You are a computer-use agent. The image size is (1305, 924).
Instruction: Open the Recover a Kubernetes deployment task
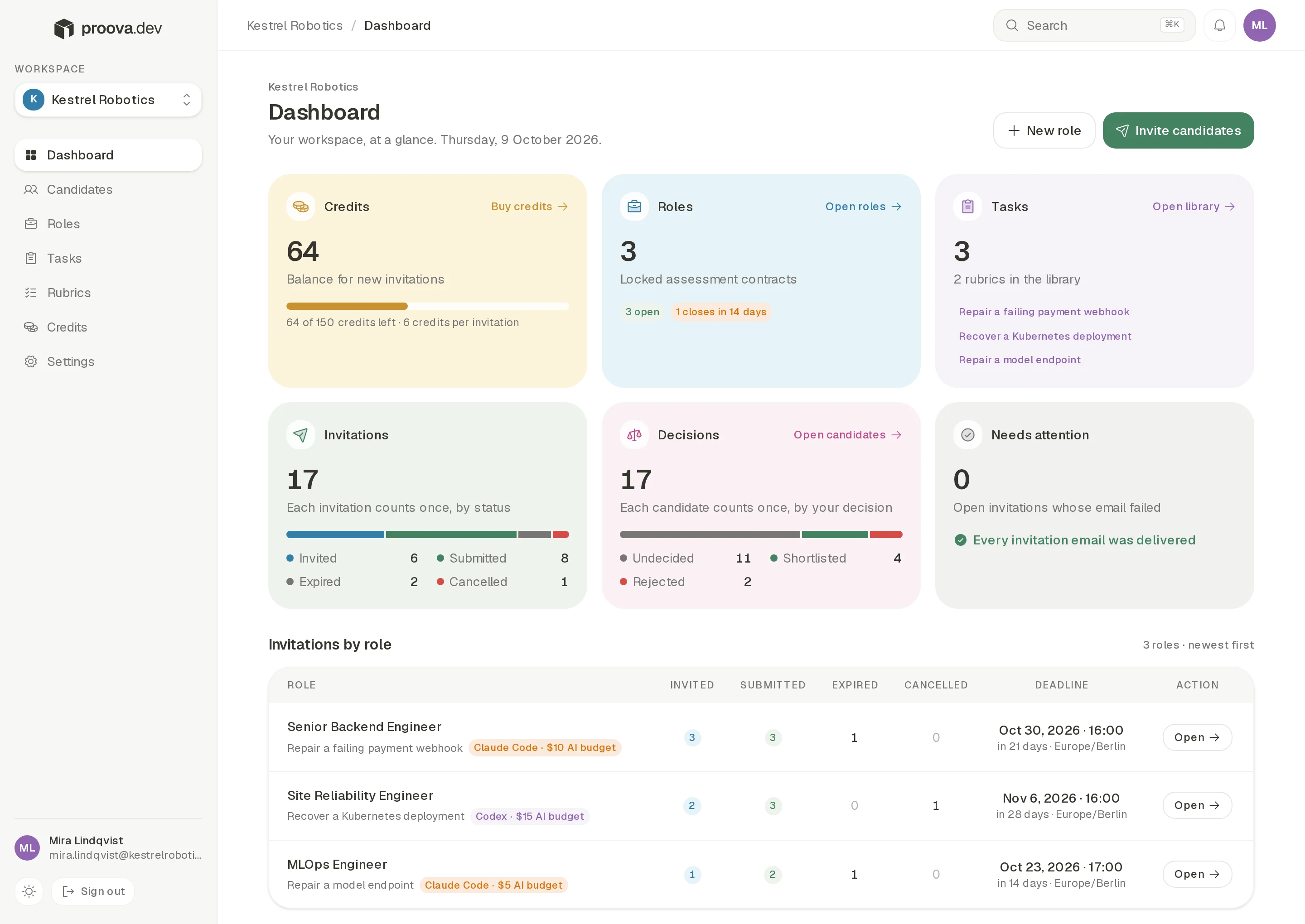[1045, 336]
